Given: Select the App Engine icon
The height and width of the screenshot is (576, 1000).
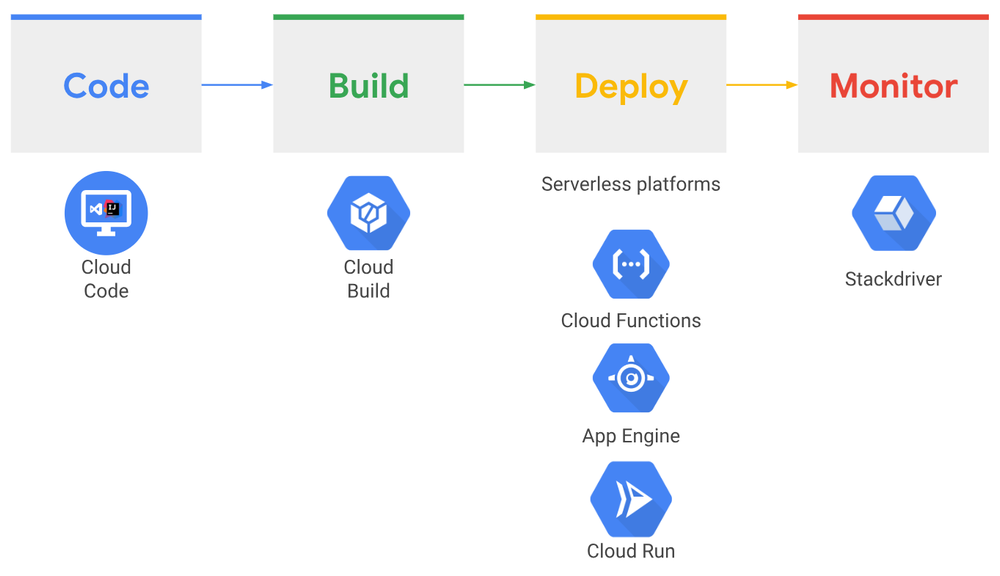Looking at the screenshot, I should click(631, 378).
